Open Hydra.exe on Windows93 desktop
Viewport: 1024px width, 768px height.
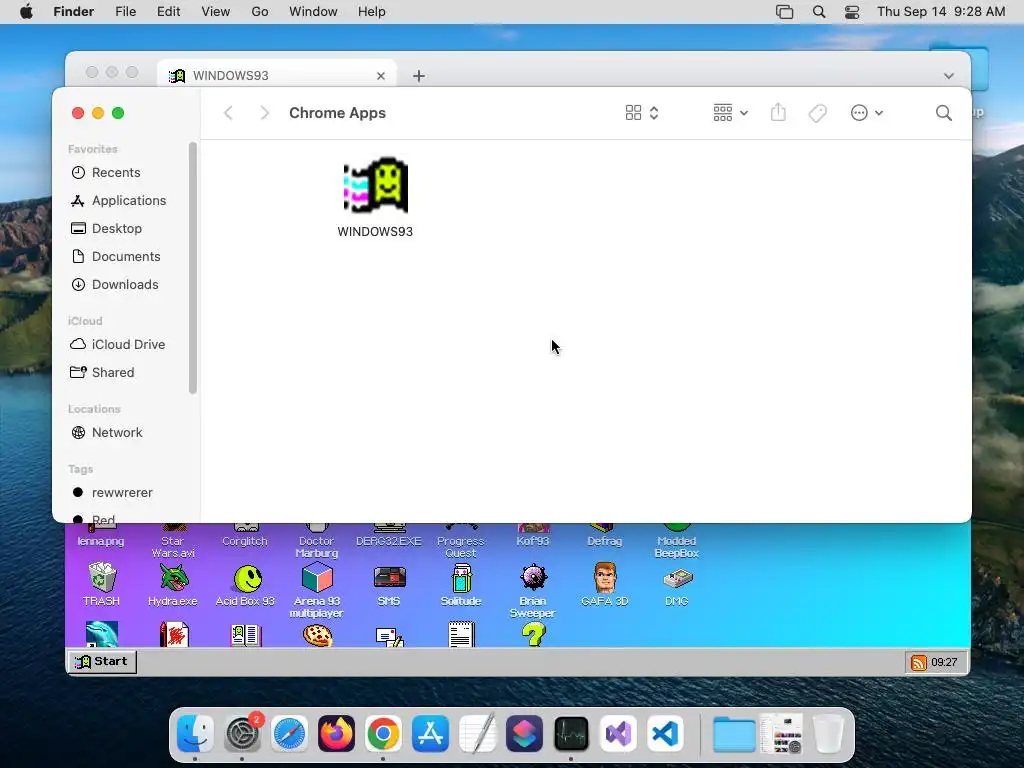pyautogui.click(x=172, y=585)
